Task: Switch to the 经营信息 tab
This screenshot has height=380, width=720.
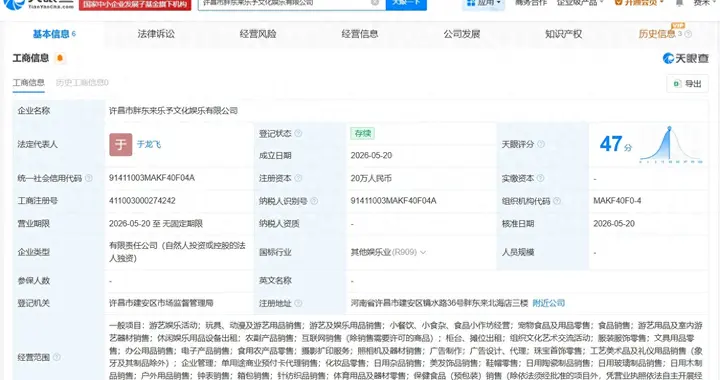Action: coord(360,34)
